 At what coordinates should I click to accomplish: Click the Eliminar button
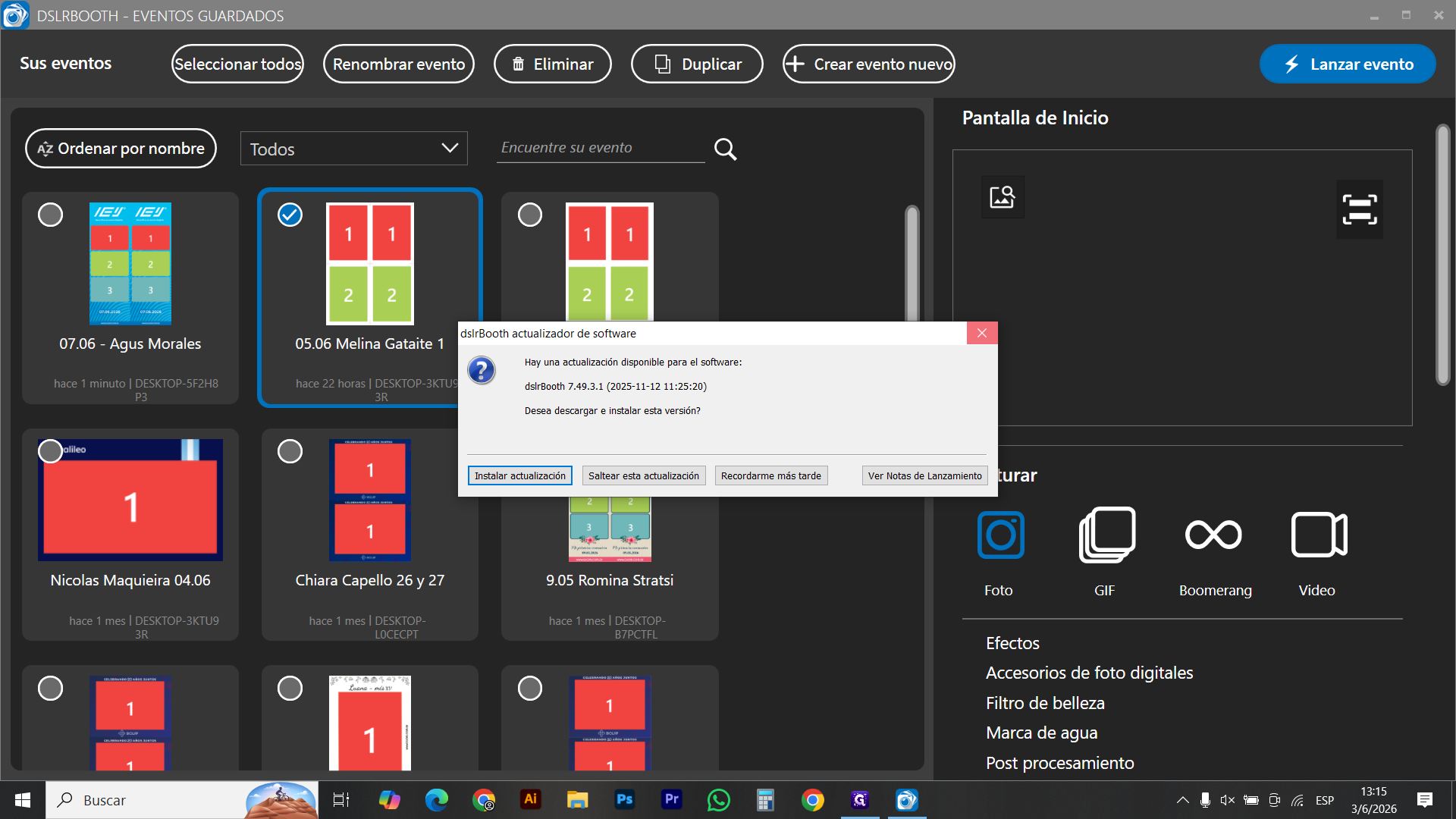click(x=553, y=64)
